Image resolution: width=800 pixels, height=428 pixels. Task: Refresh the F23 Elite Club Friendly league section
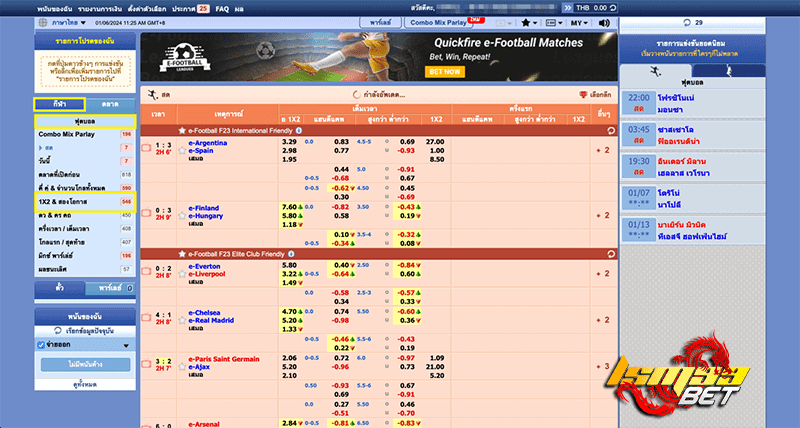pos(611,254)
